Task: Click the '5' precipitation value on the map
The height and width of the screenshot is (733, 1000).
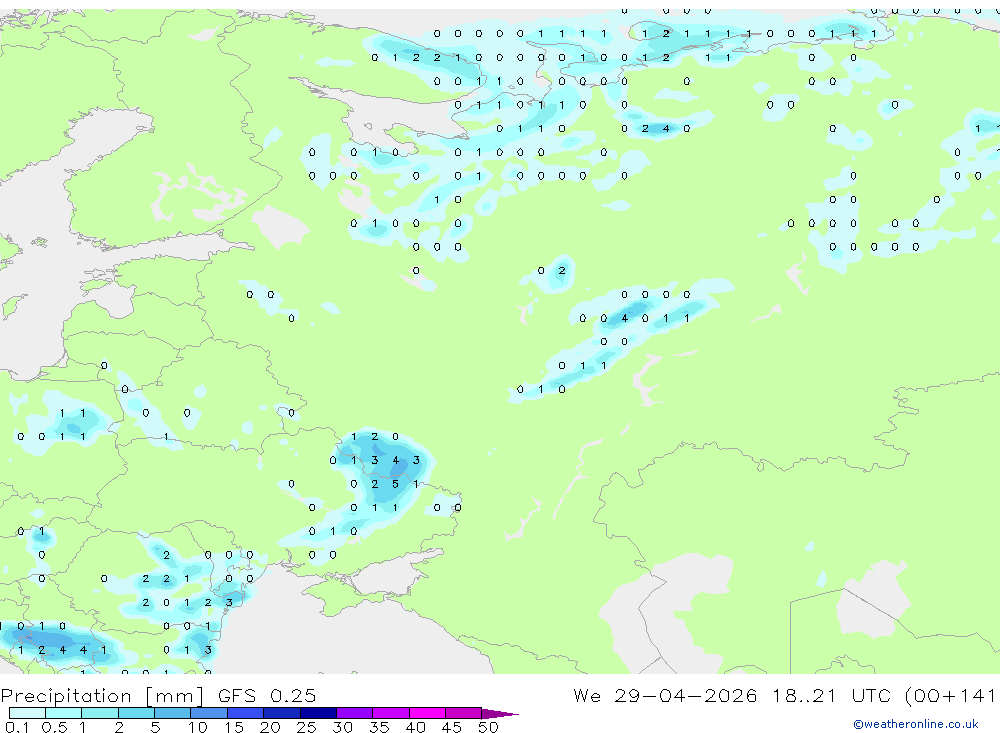Action: tap(395, 484)
